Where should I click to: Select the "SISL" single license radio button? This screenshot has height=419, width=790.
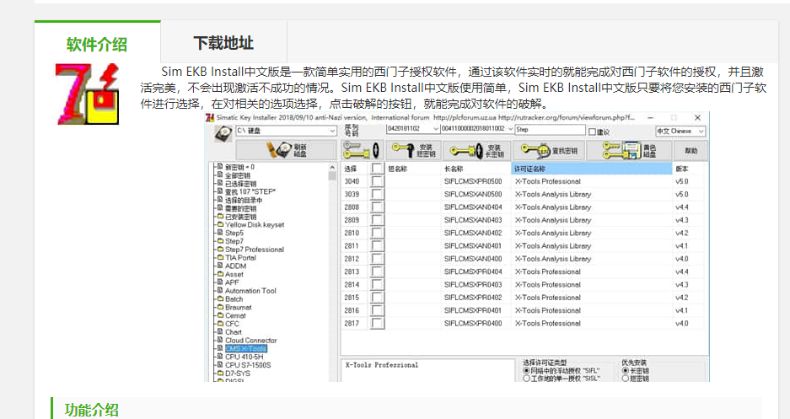tap(526, 378)
